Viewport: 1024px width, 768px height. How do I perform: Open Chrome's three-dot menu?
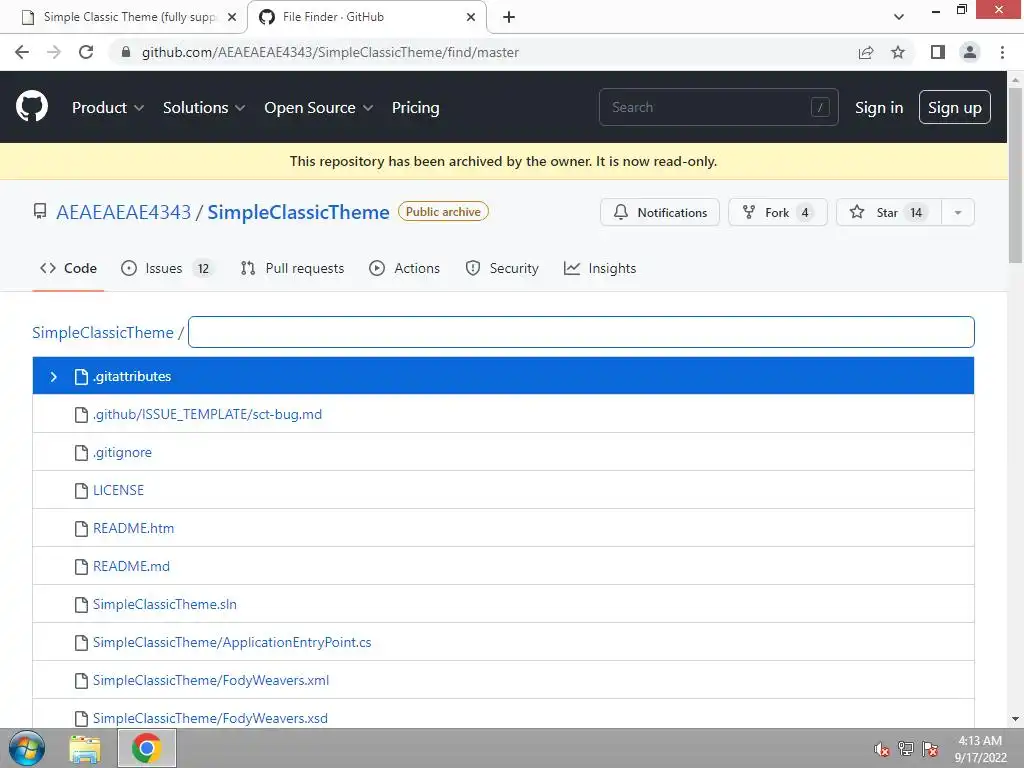click(1002, 52)
